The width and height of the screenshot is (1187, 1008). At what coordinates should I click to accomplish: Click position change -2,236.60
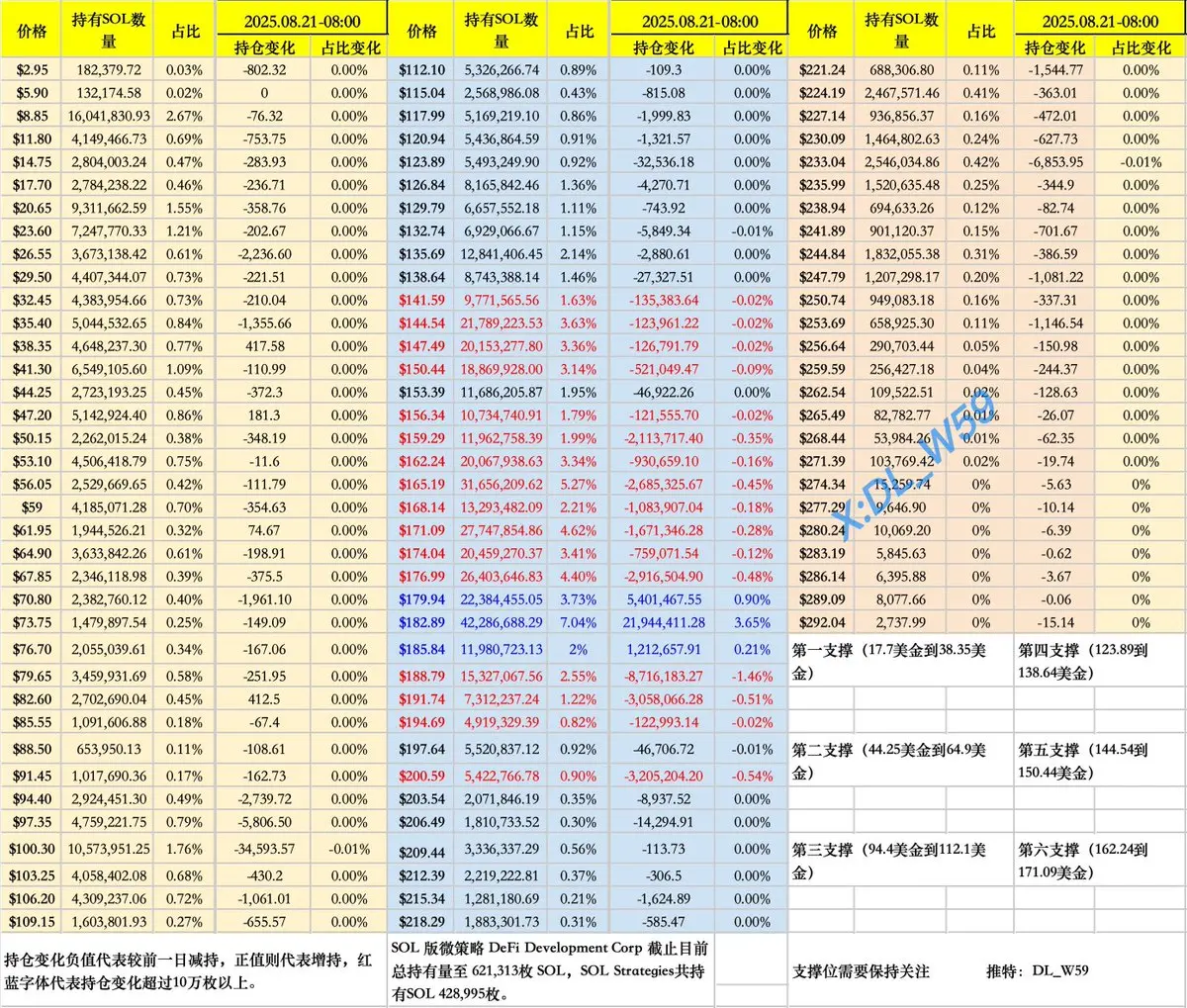(264, 254)
